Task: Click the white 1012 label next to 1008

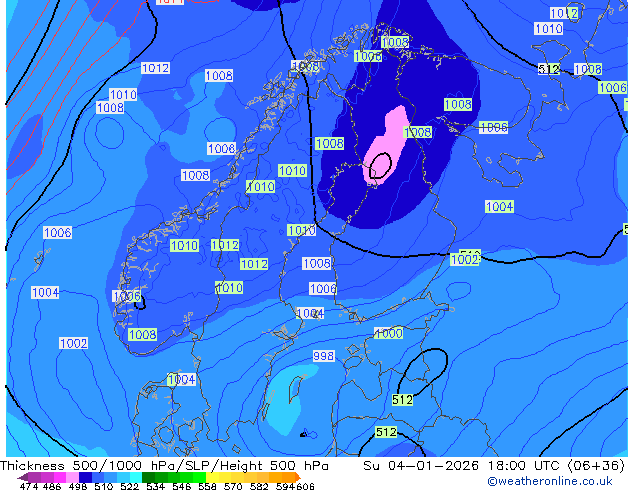Action: (x=155, y=68)
